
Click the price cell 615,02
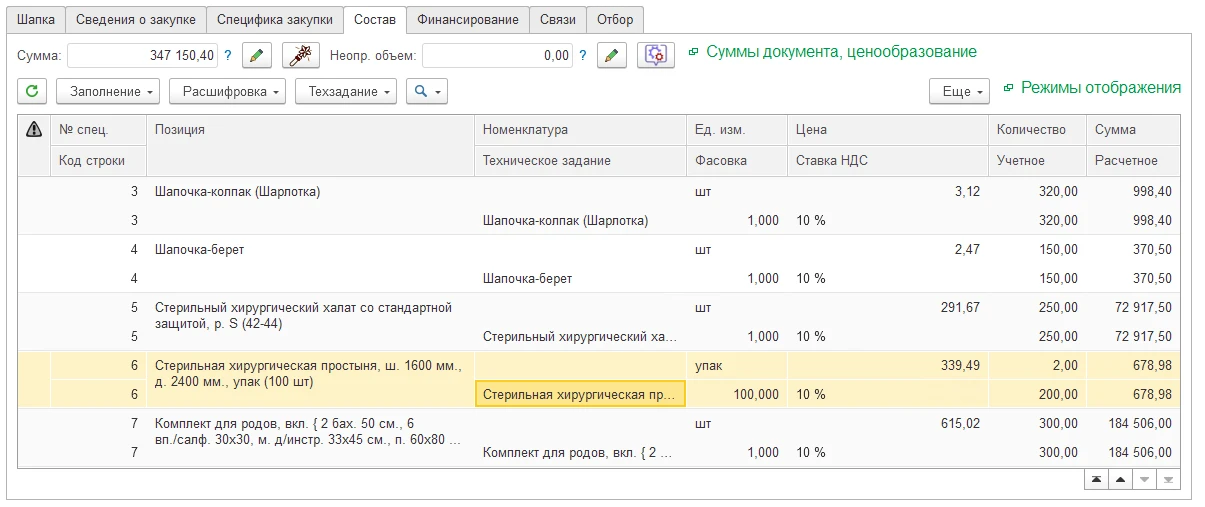(x=887, y=423)
